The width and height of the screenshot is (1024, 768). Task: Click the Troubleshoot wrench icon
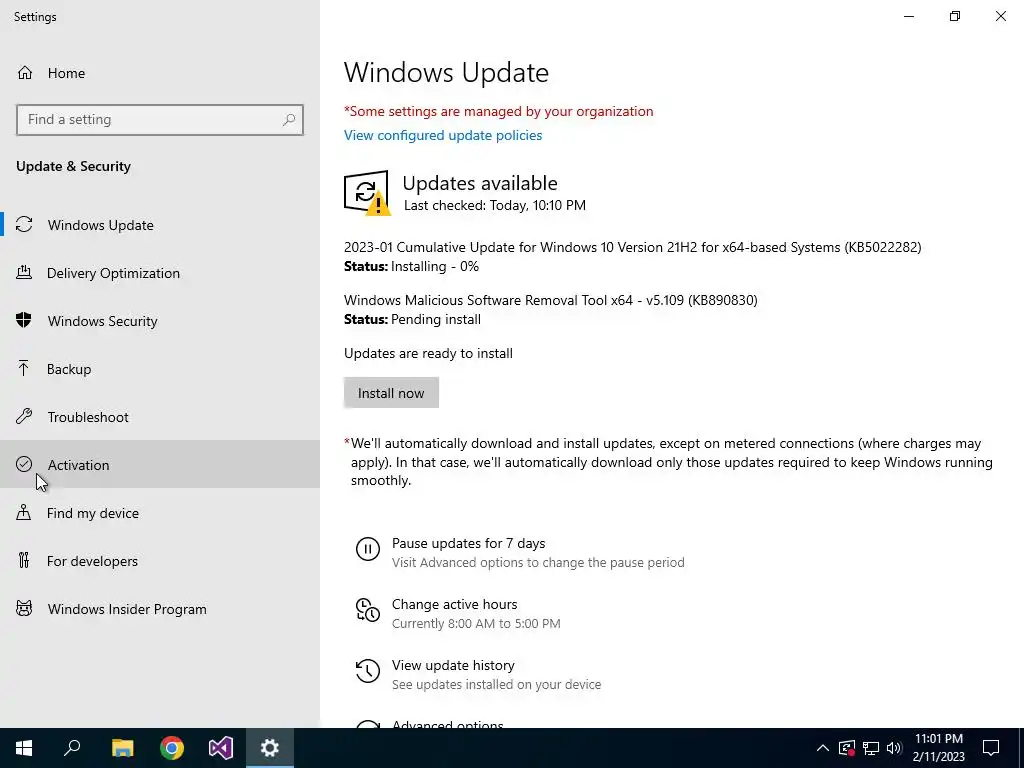click(24, 416)
